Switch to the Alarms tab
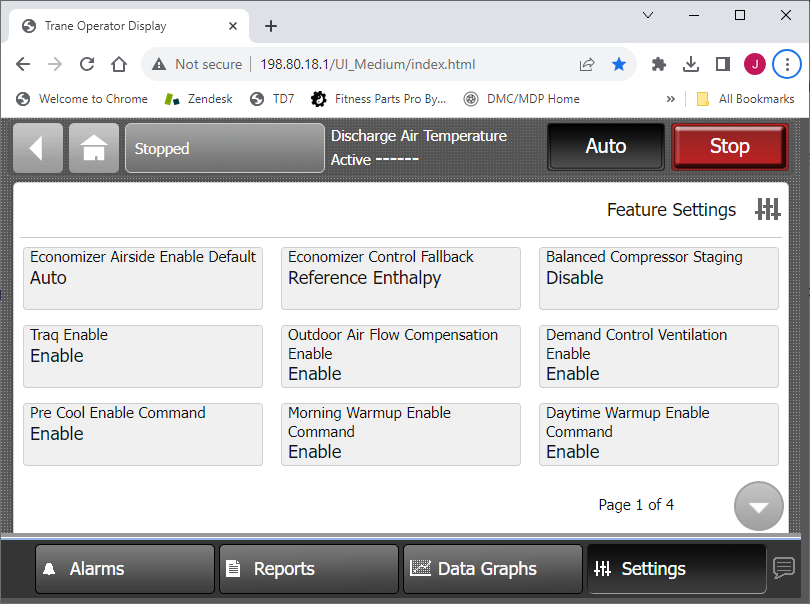This screenshot has height=604, width=810. [125, 569]
